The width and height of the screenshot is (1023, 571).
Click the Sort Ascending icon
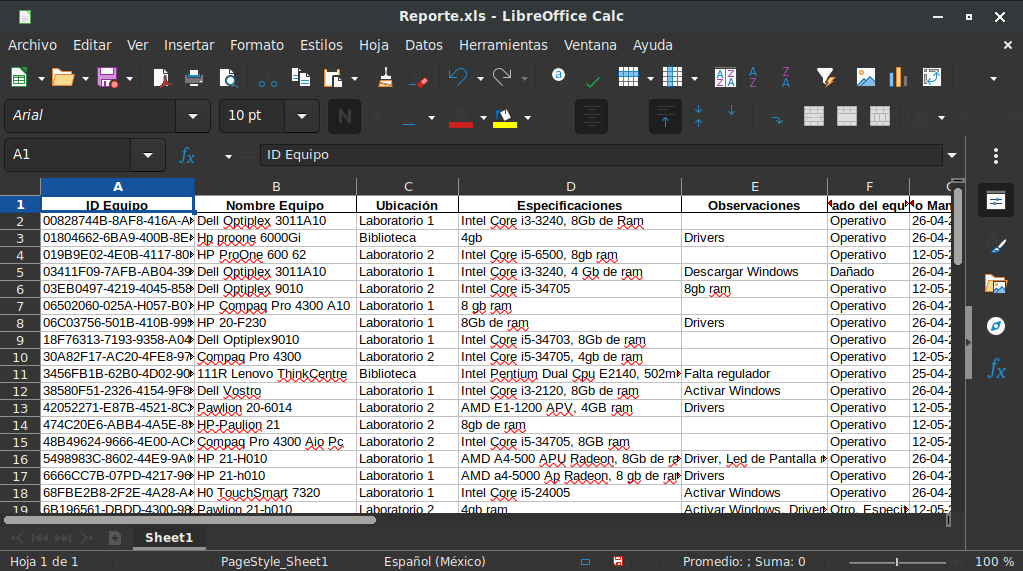[x=754, y=78]
